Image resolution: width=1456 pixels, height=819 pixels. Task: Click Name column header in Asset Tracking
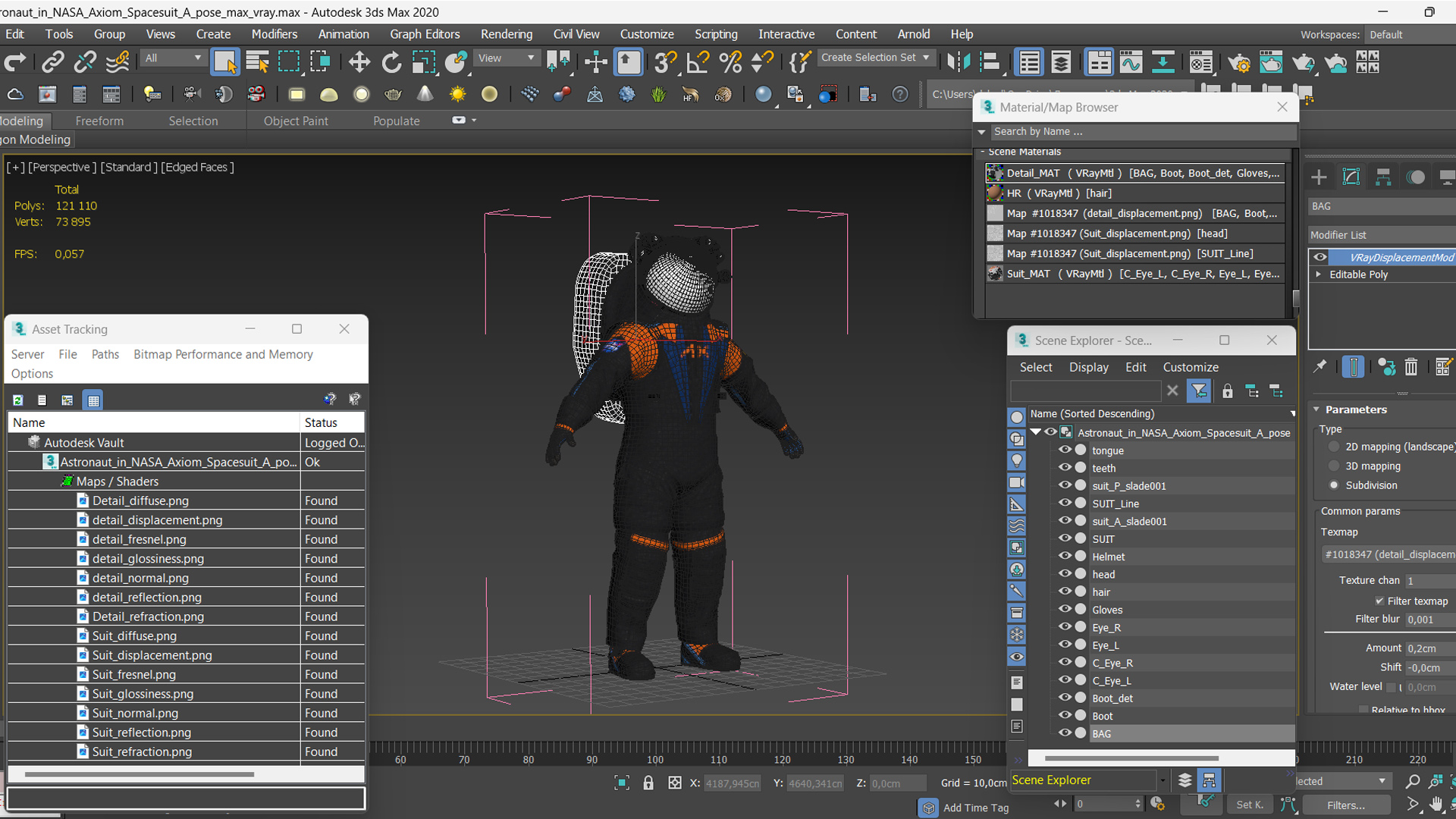[x=154, y=422]
